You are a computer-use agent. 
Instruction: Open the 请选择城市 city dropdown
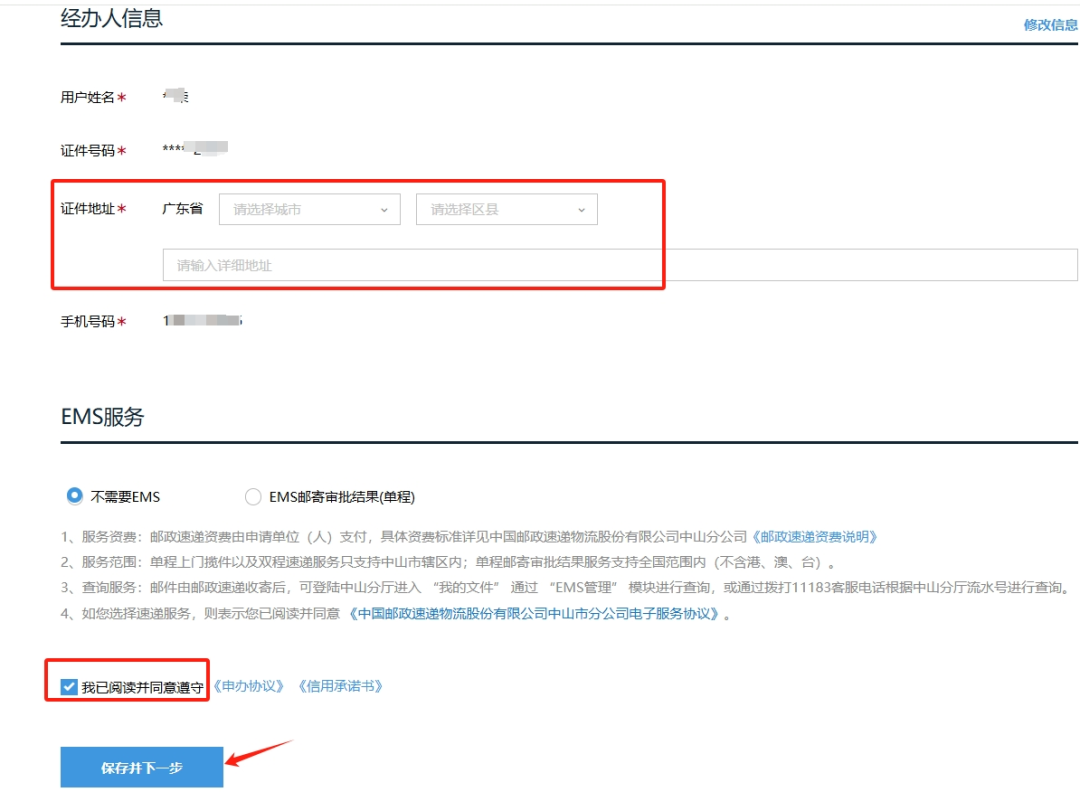(x=300, y=209)
